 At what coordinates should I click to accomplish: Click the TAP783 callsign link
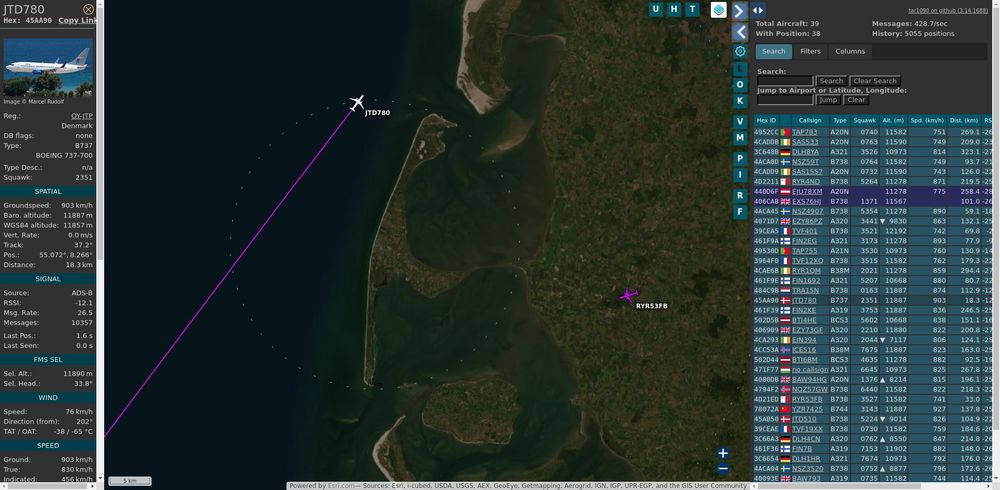click(804, 132)
